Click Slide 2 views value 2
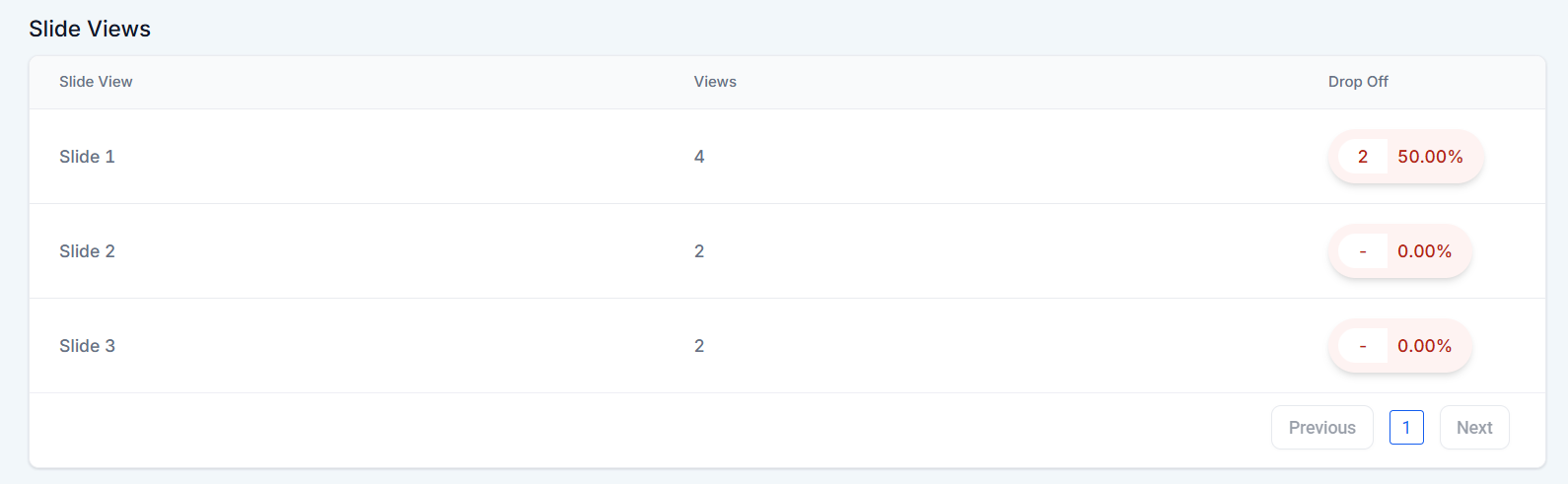The height and width of the screenshot is (484, 1568). coord(699,251)
